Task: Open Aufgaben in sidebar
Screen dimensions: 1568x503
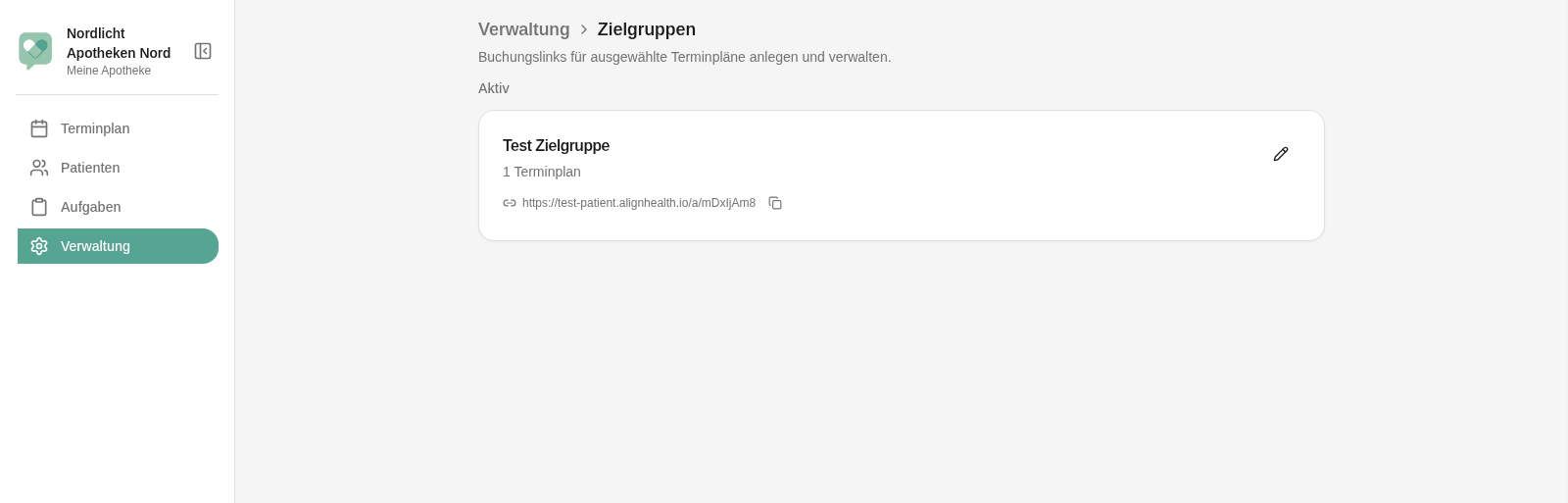Action: point(118,207)
